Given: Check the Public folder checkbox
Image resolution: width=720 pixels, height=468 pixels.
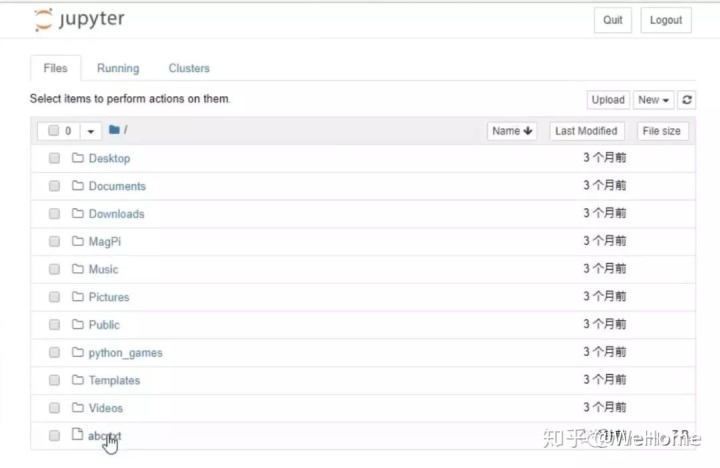Looking at the screenshot, I should [x=54, y=325].
